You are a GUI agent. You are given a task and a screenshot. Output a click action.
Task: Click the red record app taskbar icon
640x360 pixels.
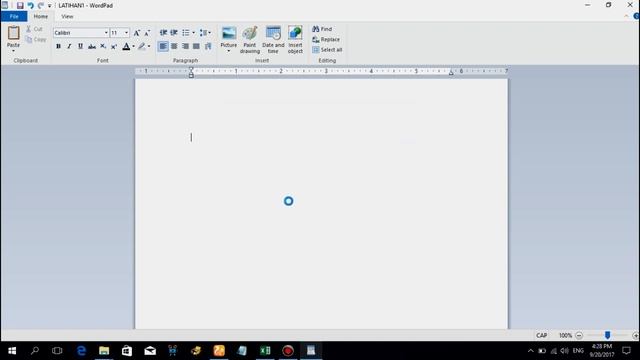point(288,351)
